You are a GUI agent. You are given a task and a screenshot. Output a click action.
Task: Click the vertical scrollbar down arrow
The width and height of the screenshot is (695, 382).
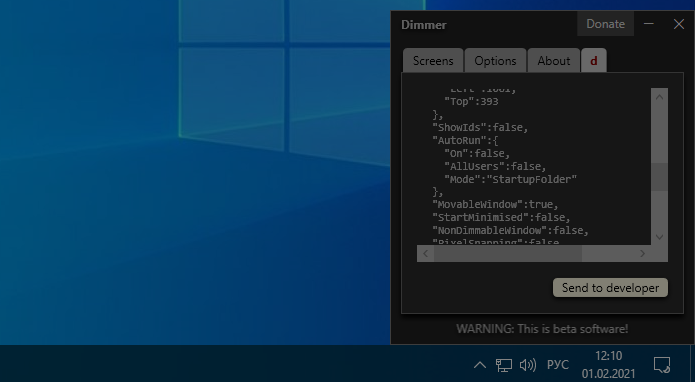[x=659, y=237]
